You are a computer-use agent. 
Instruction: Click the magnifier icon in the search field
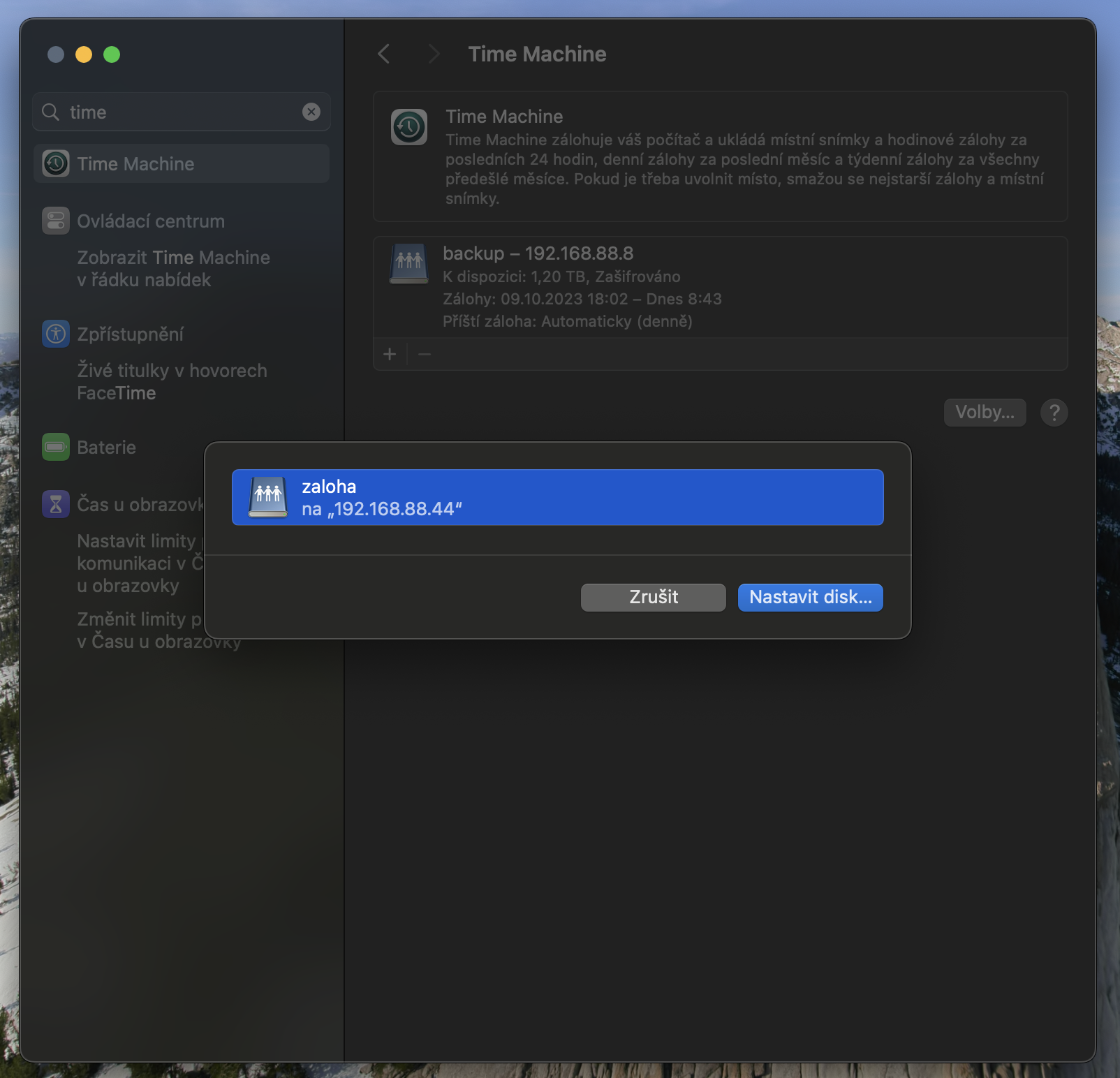point(50,112)
